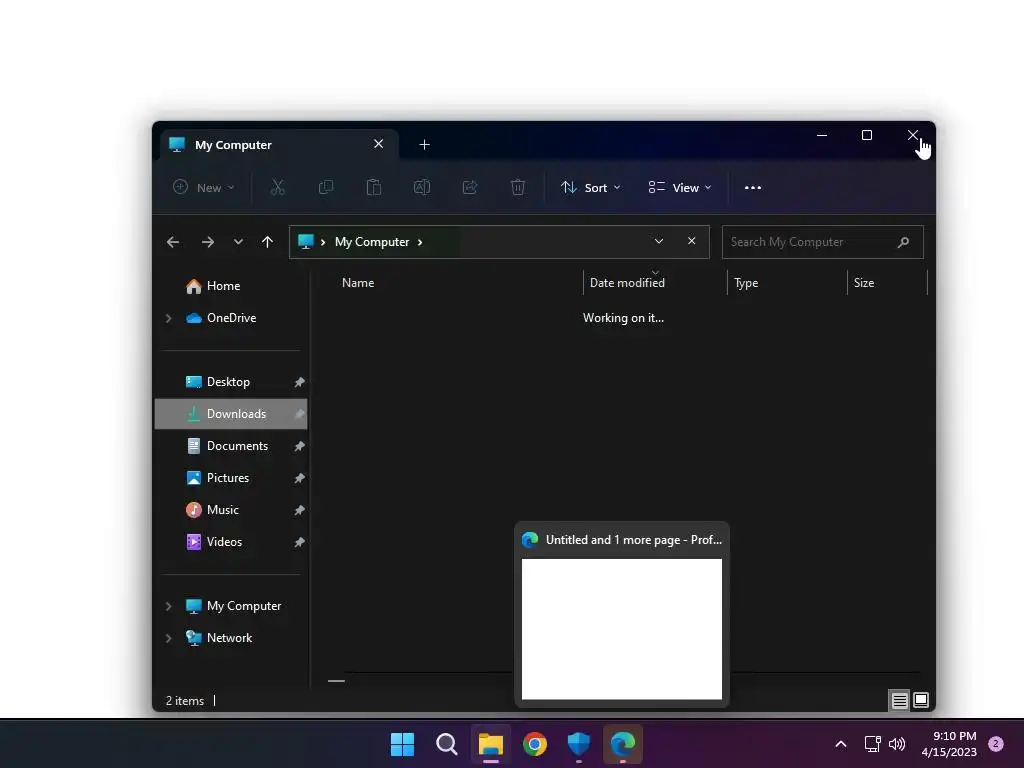Click the Cut scissors icon in toolbar
The width and height of the screenshot is (1024, 768).
278,187
